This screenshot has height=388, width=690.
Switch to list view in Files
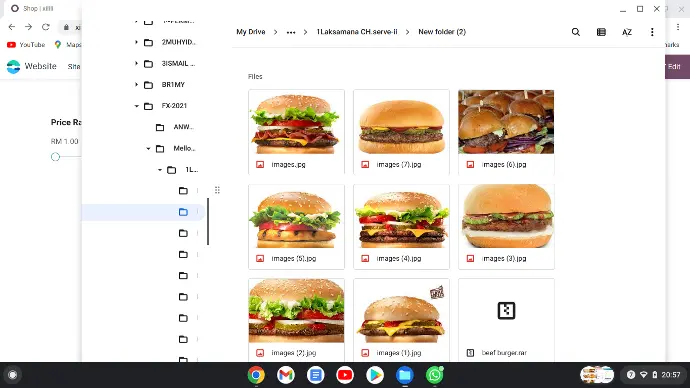click(x=601, y=32)
